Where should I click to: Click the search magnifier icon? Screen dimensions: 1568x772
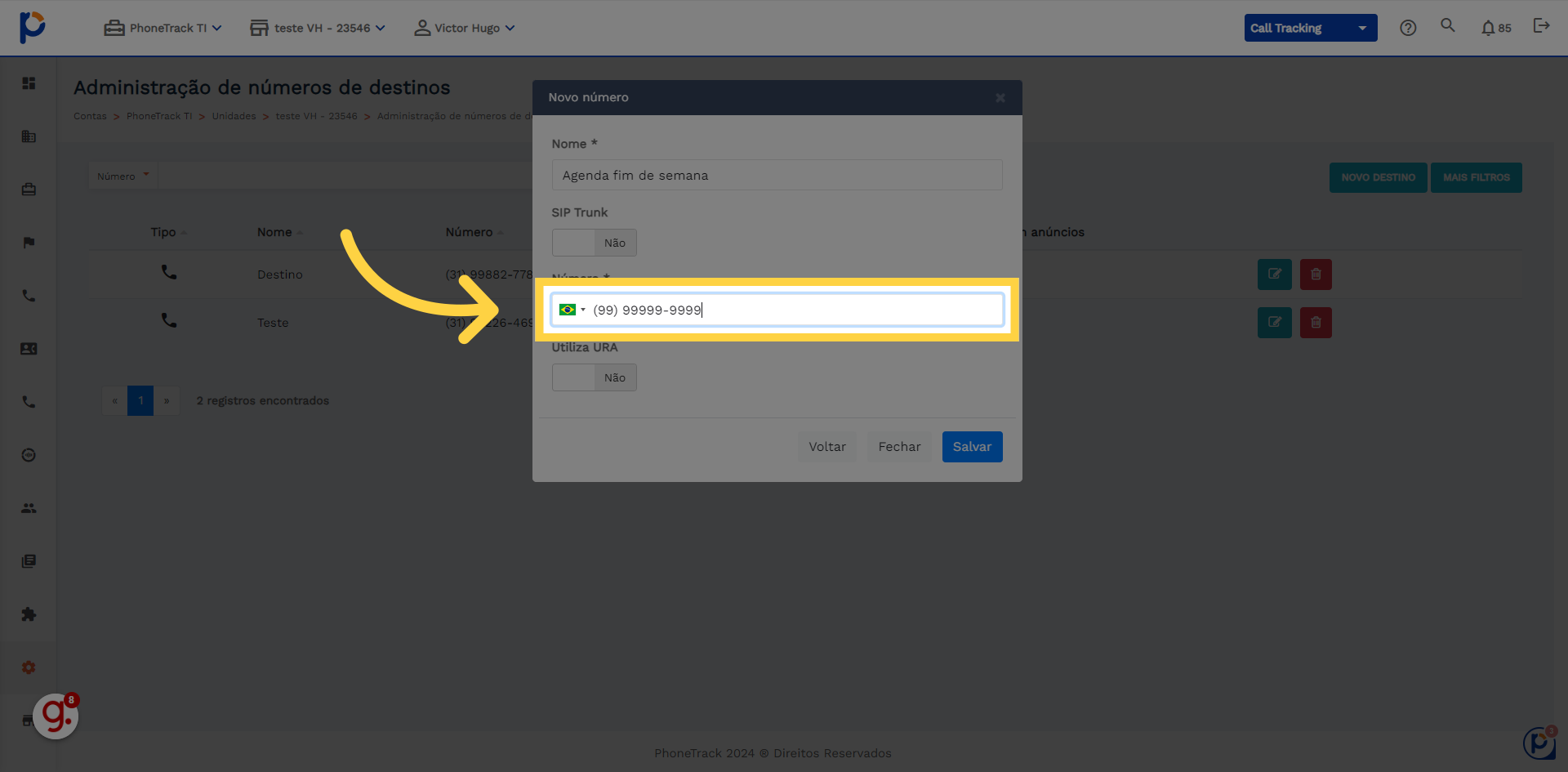click(x=1448, y=25)
